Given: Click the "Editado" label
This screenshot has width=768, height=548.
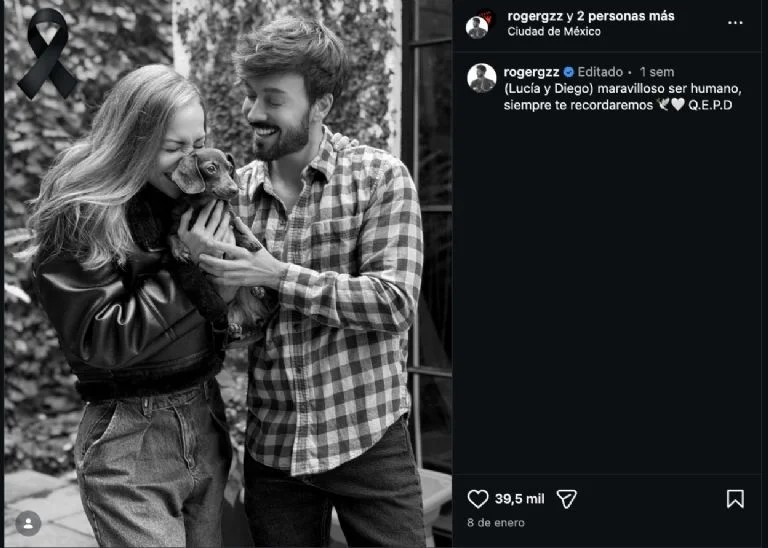Looking at the screenshot, I should pyautogui.click(x=600, y=72).
